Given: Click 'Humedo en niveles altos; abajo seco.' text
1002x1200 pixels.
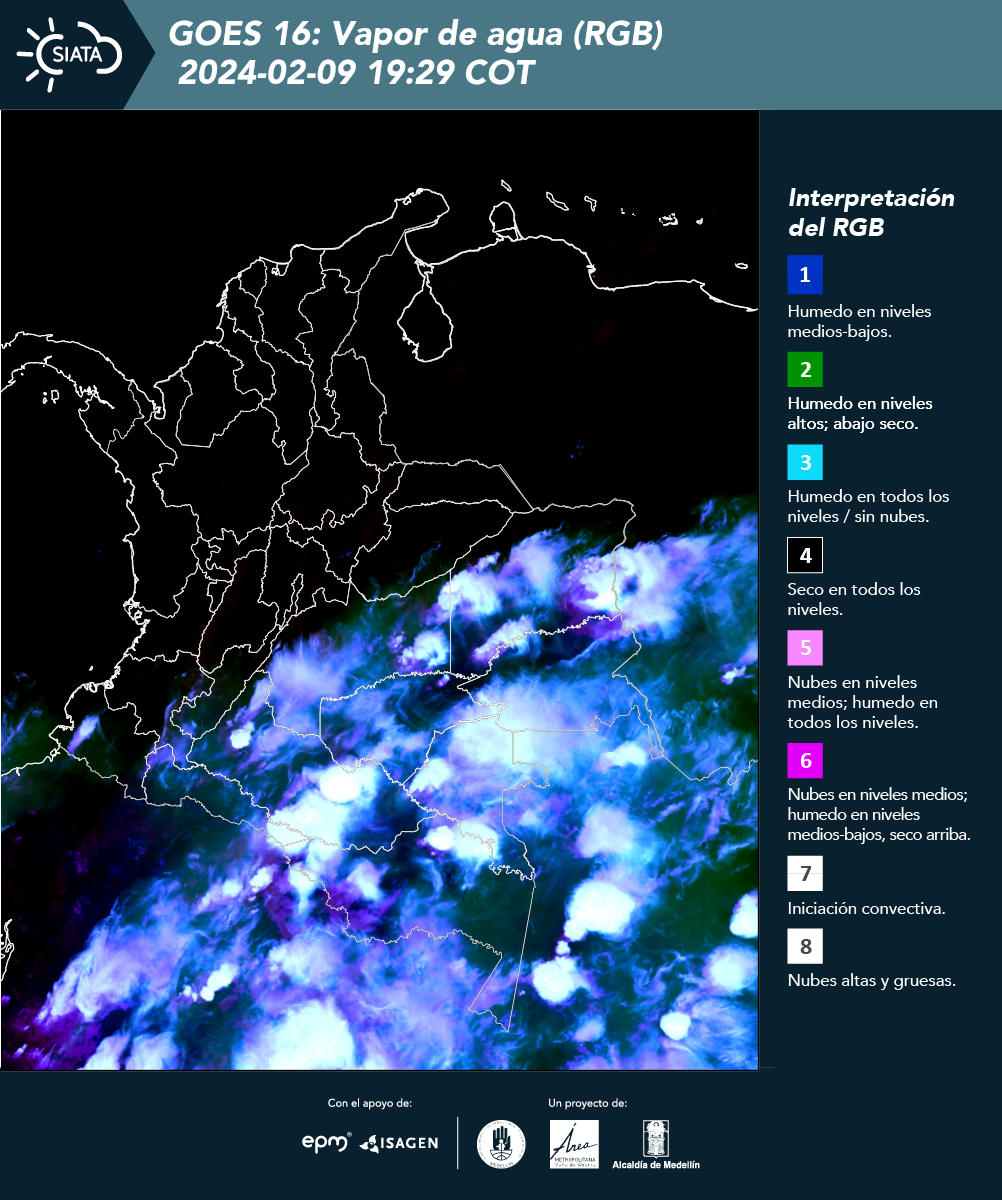Looking at the screenshot, I should click(860, 413).
